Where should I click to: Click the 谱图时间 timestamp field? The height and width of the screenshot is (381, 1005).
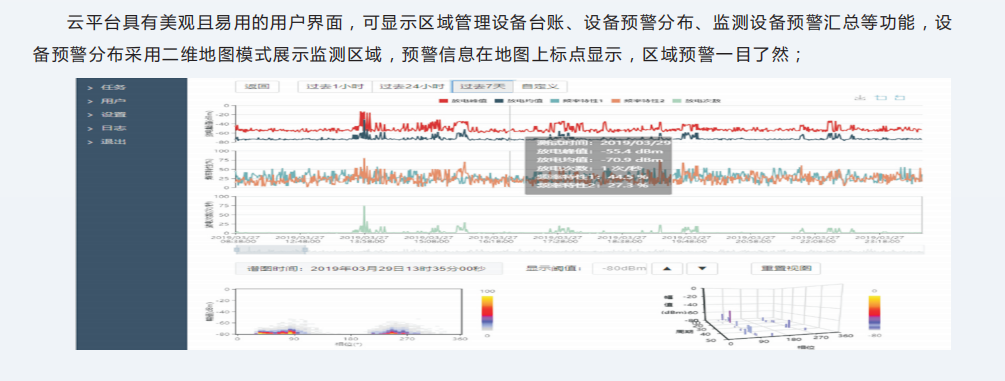pos(369,269)
